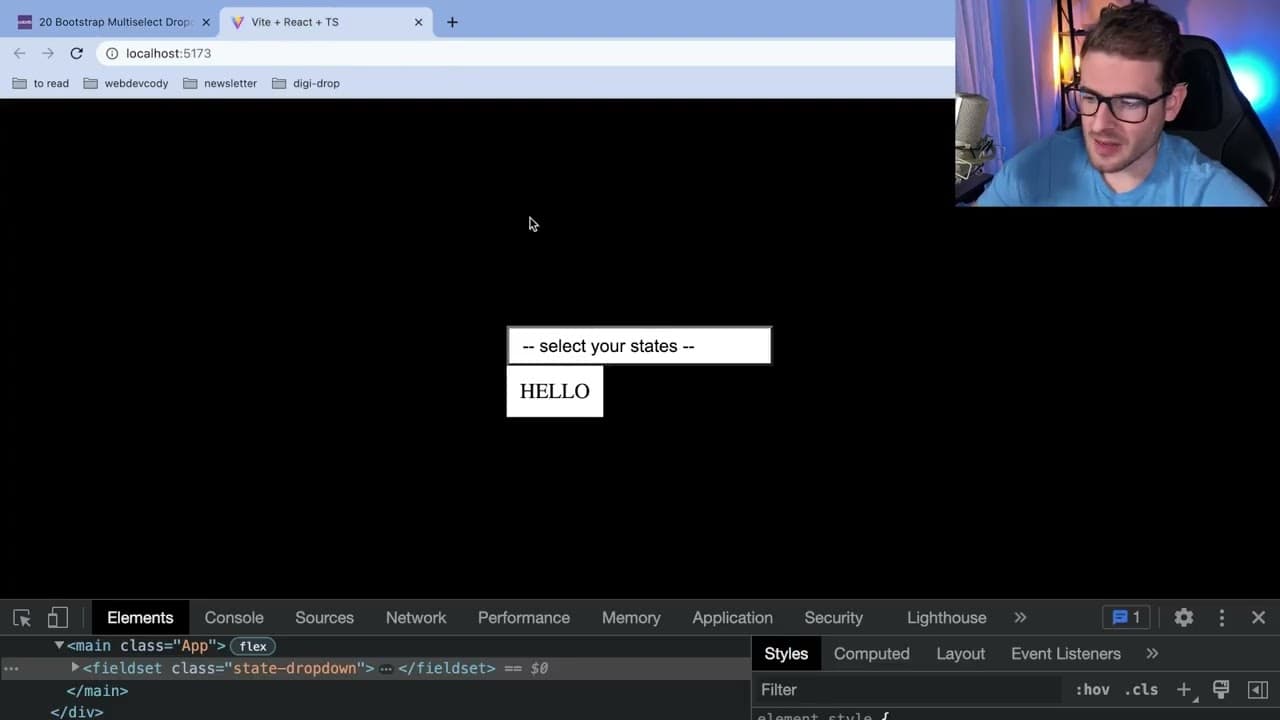Image resolution: width=1280 pixels, height=720 pixels.
Task: Open the Security tab
Action: tap(833, 618)
